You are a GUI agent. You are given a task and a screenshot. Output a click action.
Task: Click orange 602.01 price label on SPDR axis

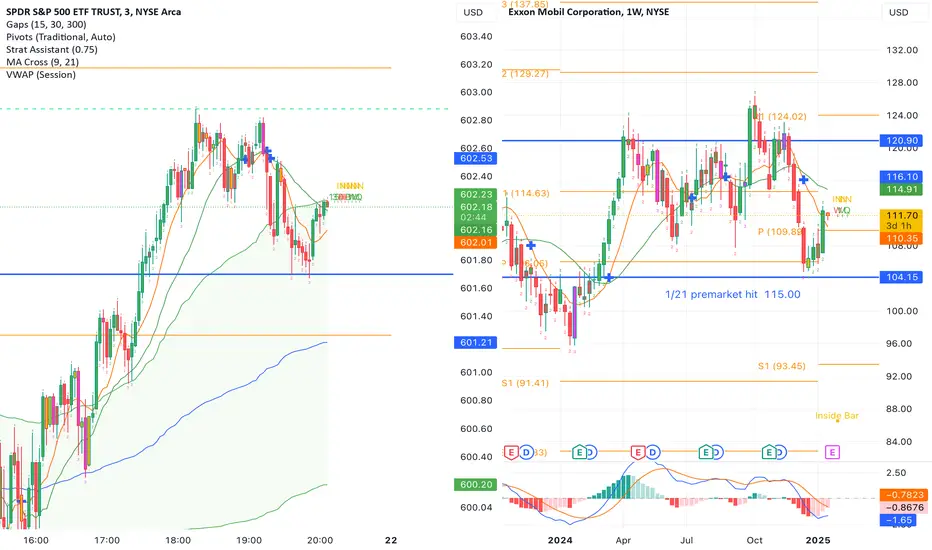tap(476, 242)
